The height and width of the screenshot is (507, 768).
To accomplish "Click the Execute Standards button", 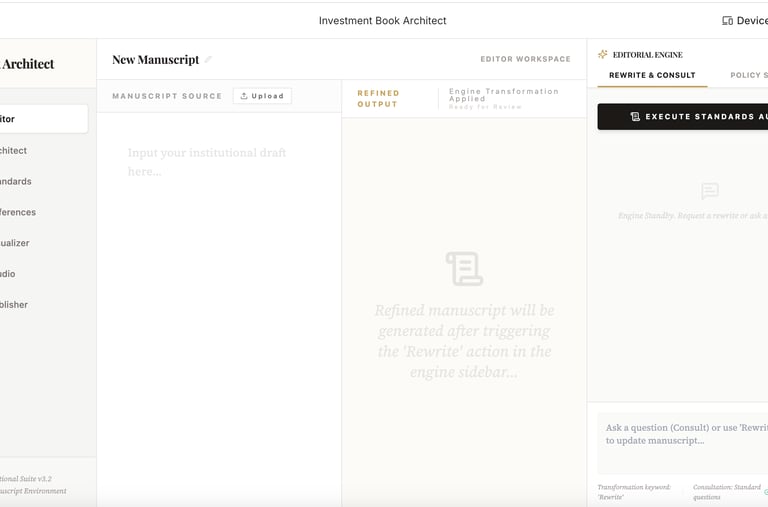I will click(x=683, y=117).
